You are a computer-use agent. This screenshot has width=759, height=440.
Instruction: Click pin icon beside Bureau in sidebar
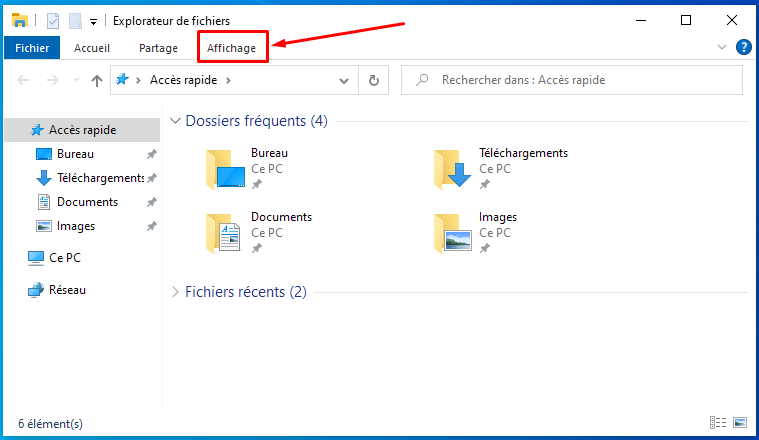click(x=152, y=154)
